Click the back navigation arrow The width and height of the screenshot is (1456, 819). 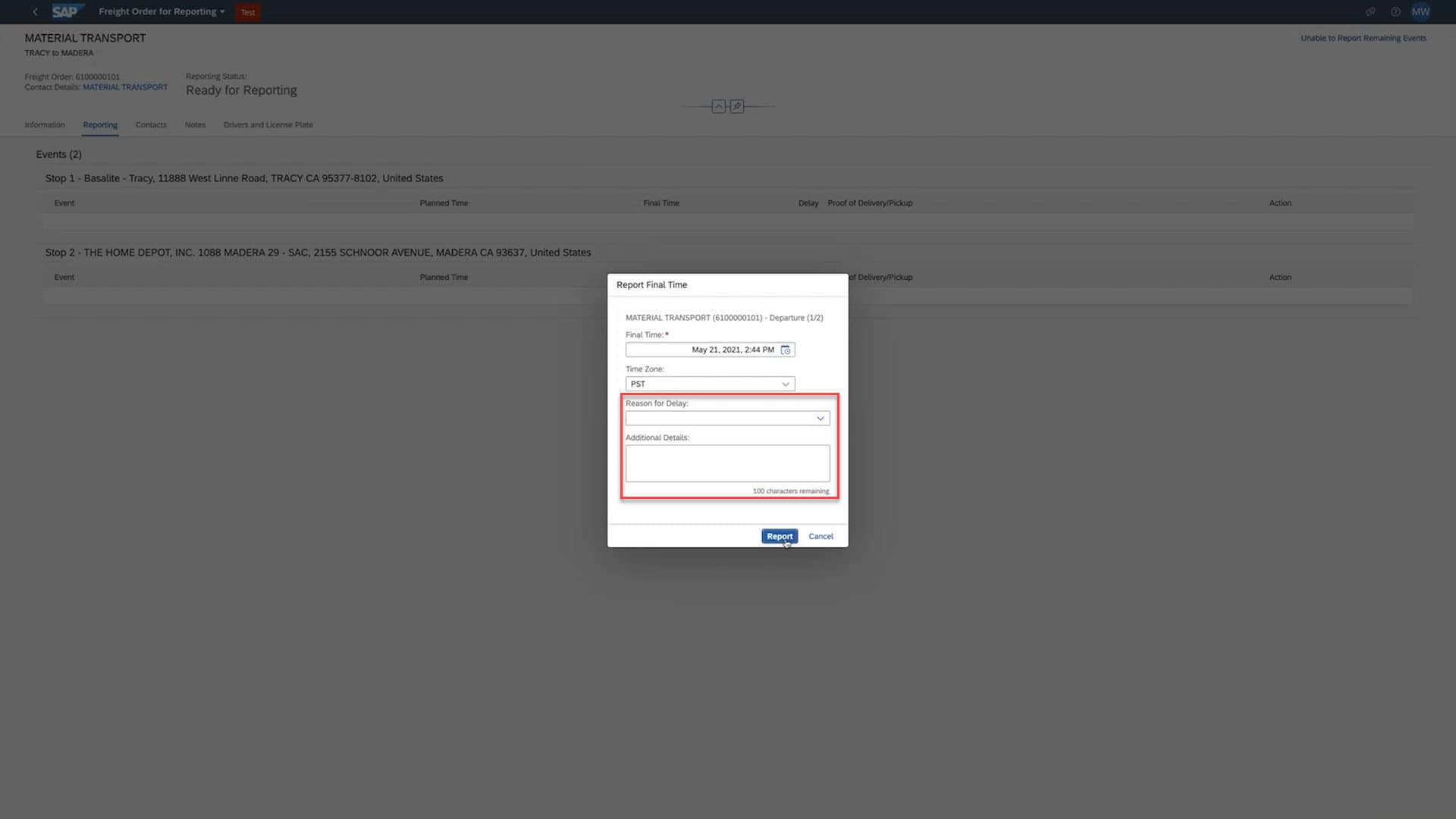point(35,11)
